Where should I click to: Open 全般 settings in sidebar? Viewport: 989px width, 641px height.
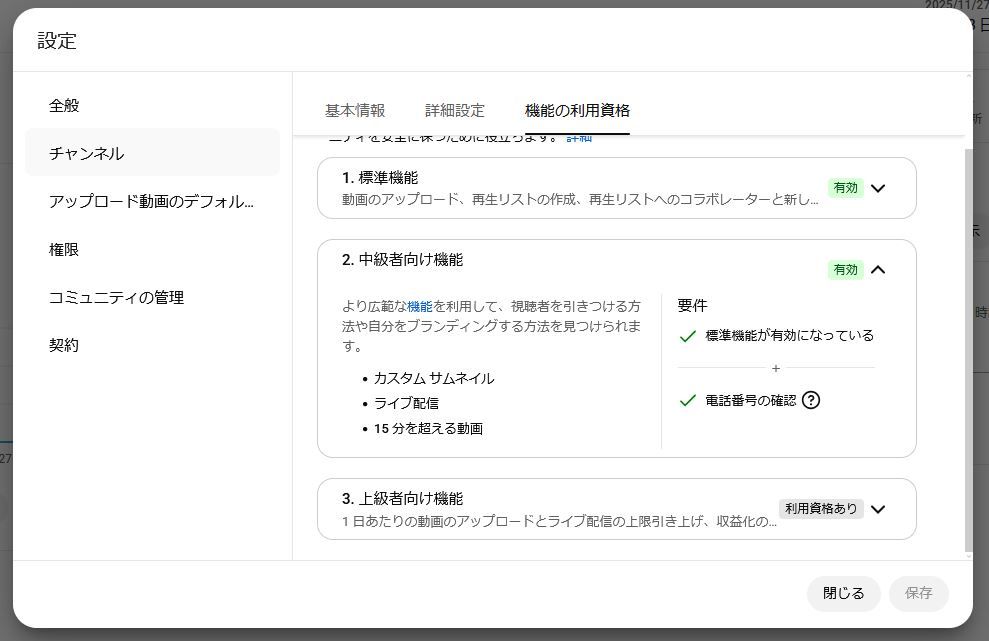click(64, 105)
